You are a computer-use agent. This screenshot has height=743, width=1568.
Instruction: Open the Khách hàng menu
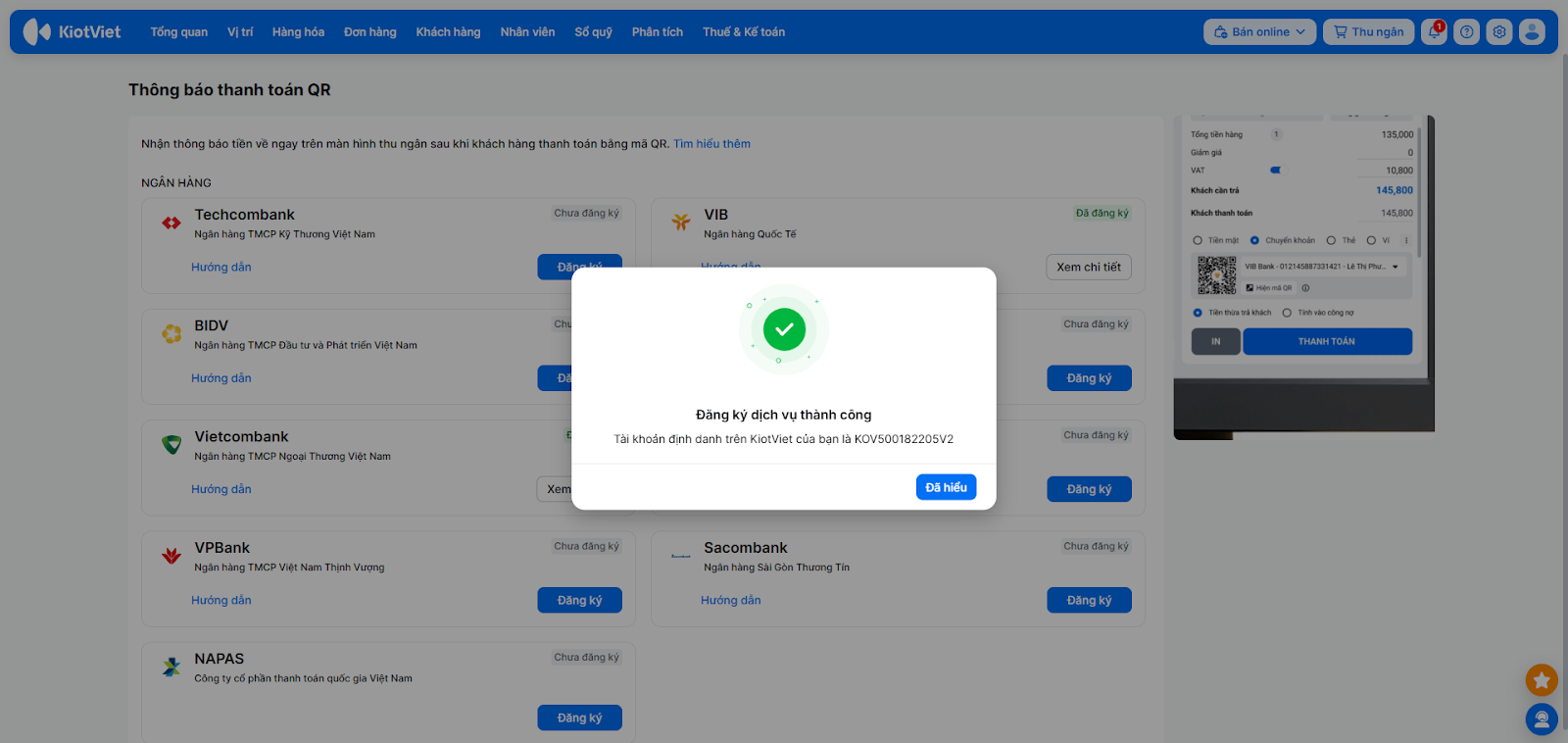[448, 31]
